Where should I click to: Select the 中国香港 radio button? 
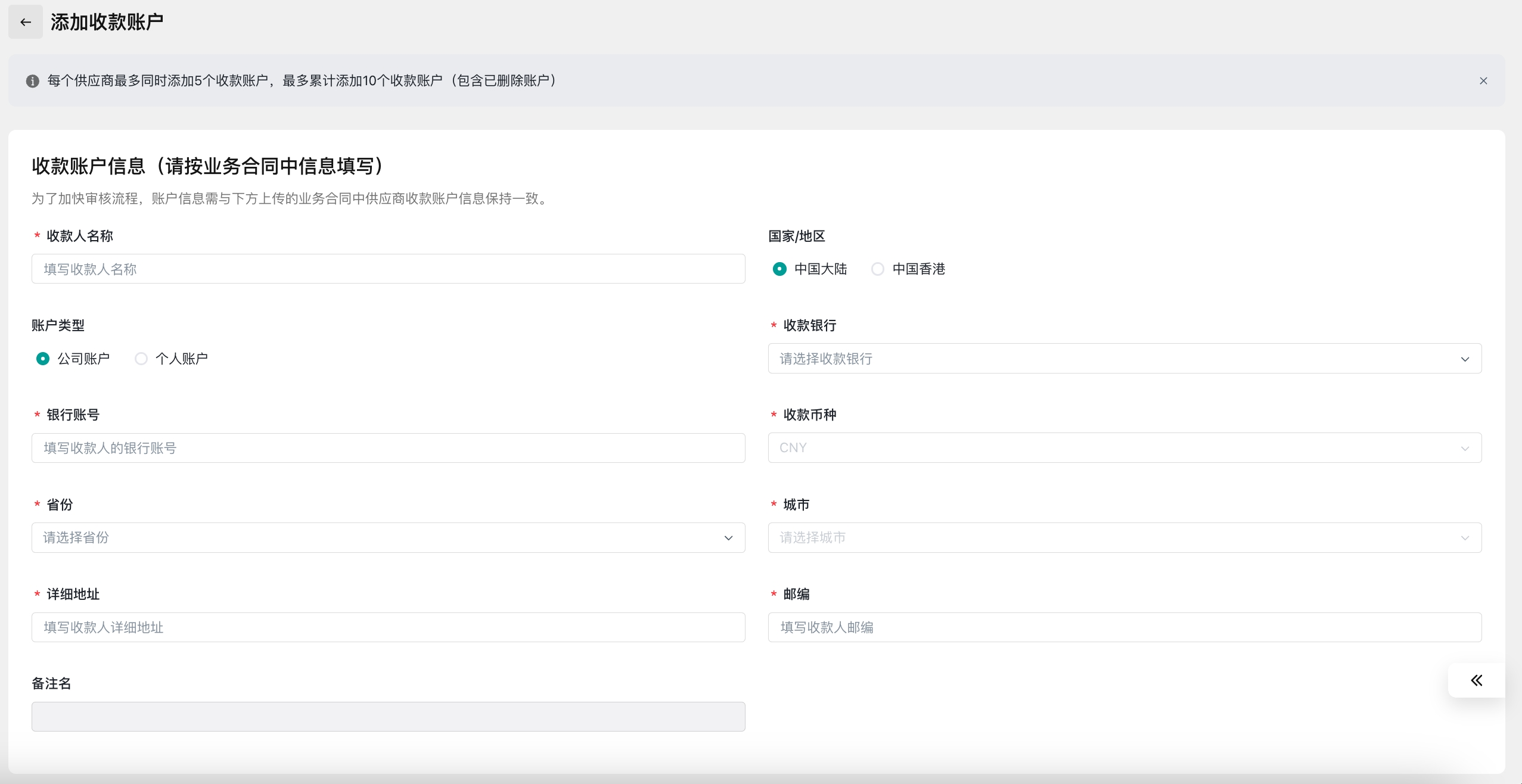[877, 269]
